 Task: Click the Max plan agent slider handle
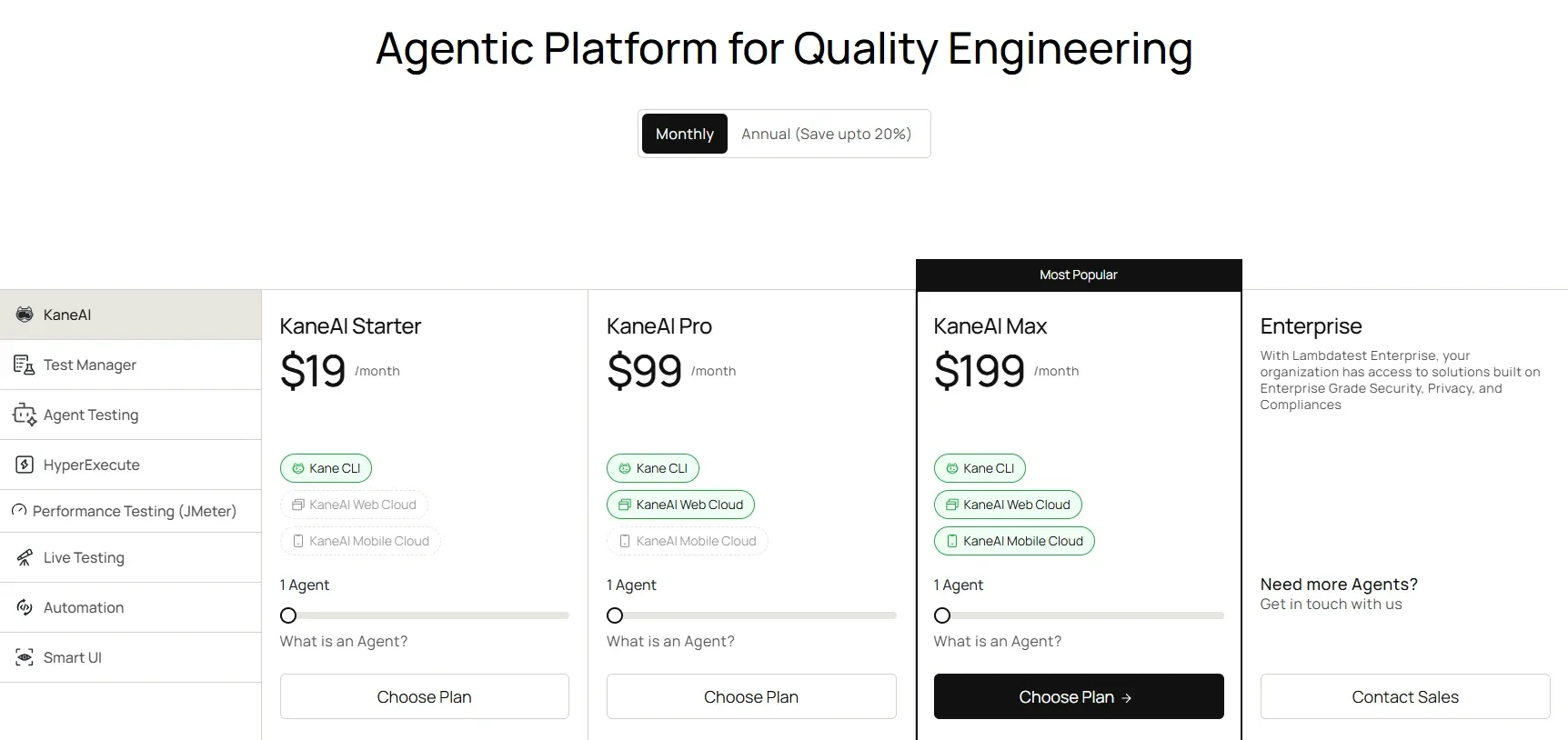942,615
